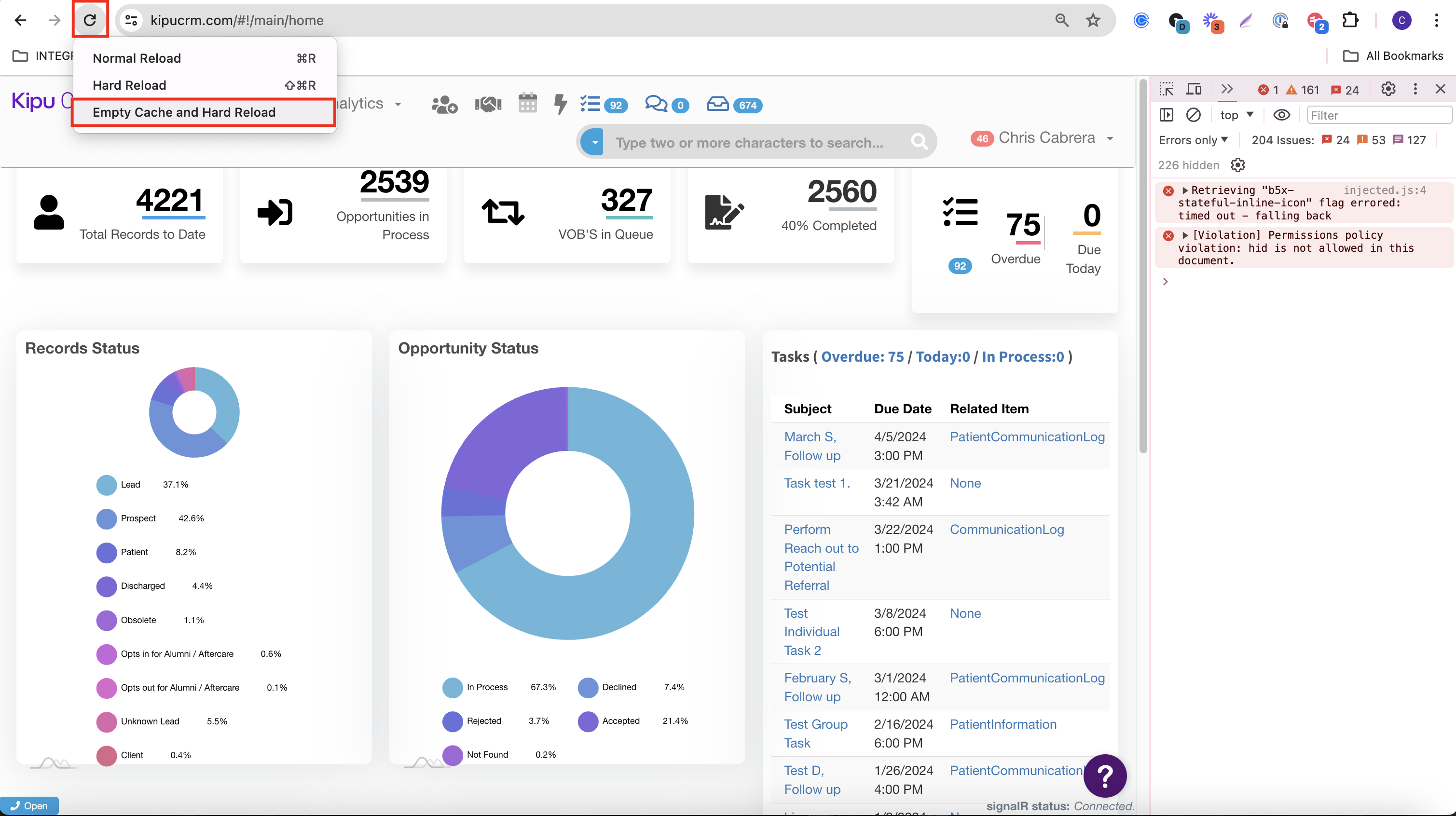Image resolution: width=1456 pixels, height=816 pixels.
Task: Select Empty Cache and Hard Reload
Action: (x=184, y=112)
